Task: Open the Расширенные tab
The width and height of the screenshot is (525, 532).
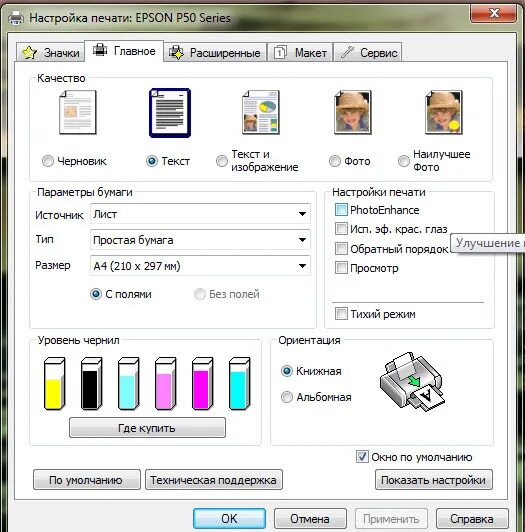Action: [x=215, y=53]
